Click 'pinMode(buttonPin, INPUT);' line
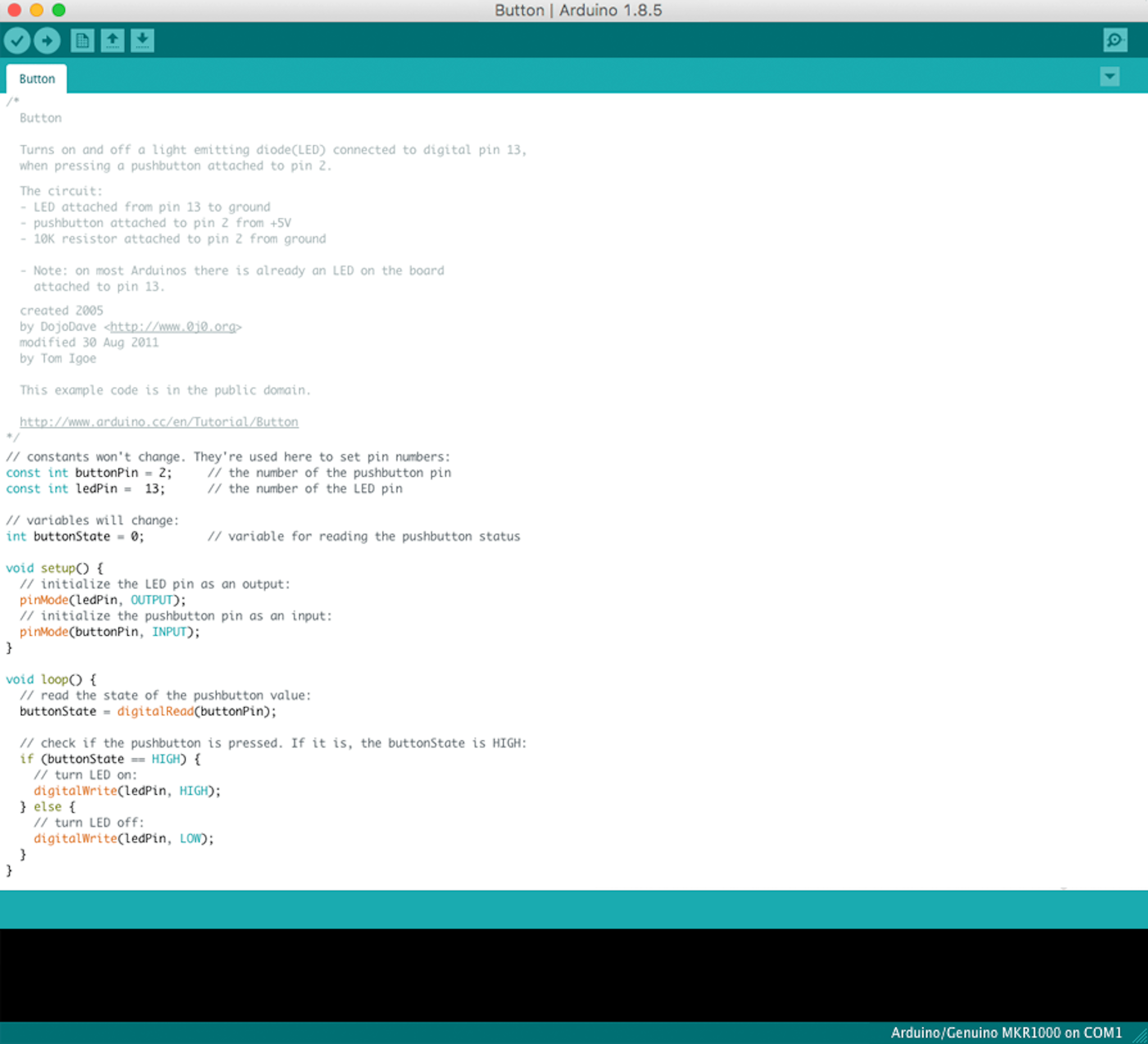This screenshot has height=1044, width=1148. coord(110,632)
